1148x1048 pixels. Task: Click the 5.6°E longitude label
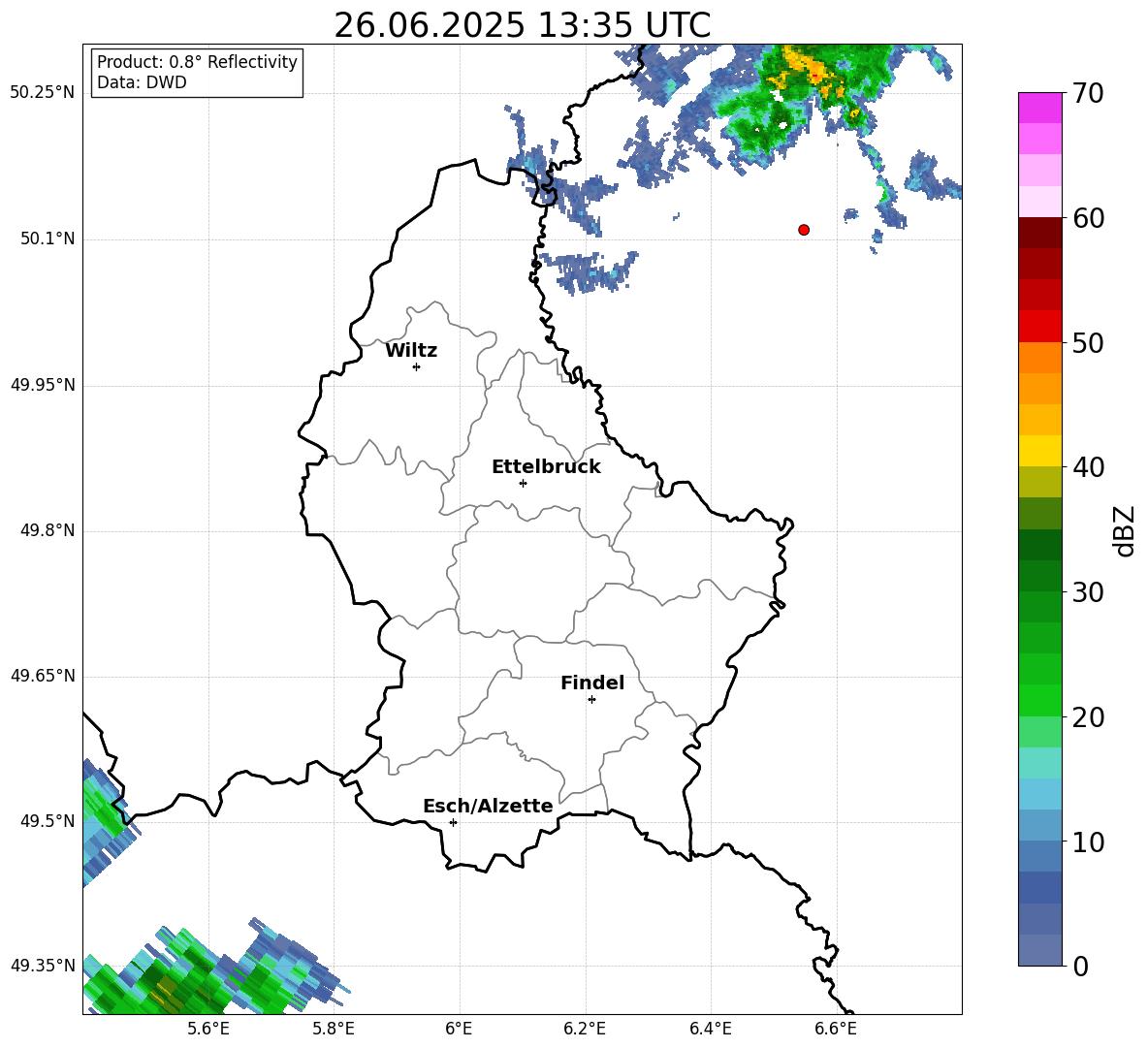(x=208, y=1029)
